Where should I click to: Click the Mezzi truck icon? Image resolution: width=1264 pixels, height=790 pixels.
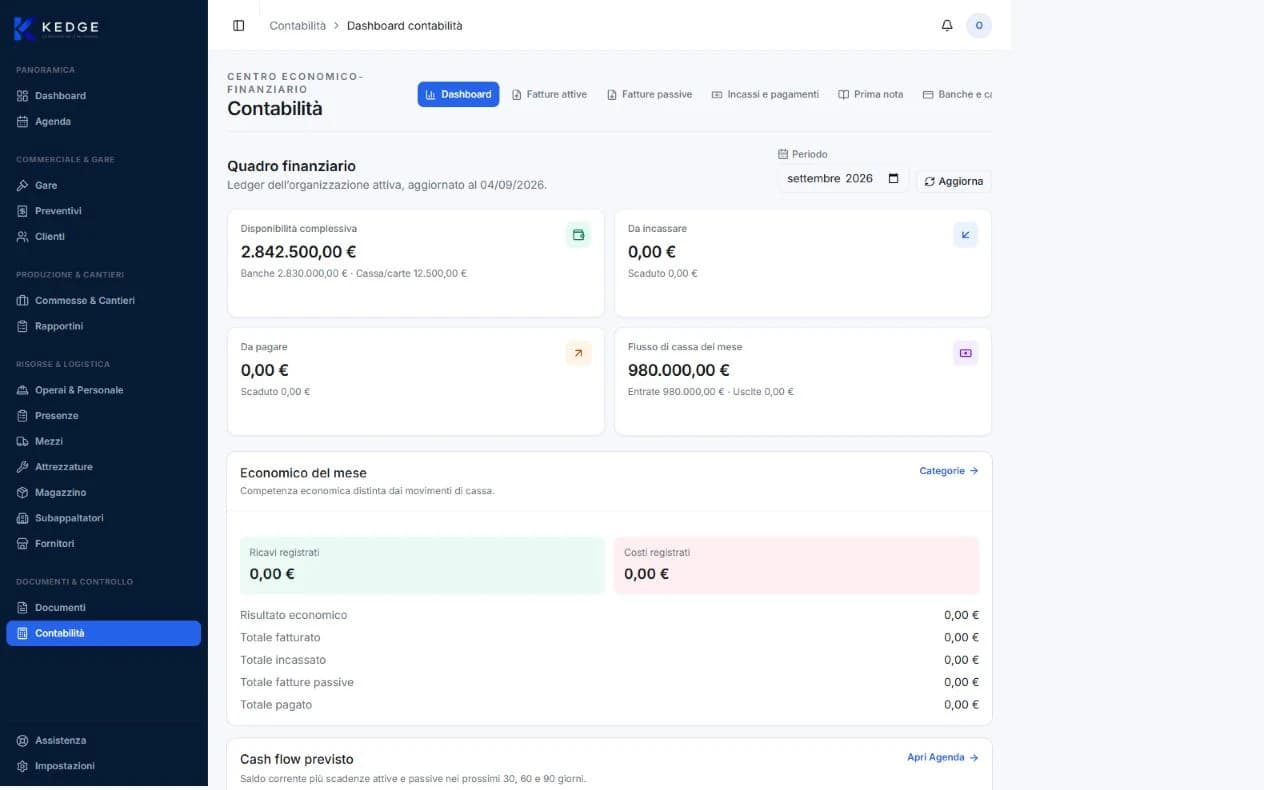(23, 441)
